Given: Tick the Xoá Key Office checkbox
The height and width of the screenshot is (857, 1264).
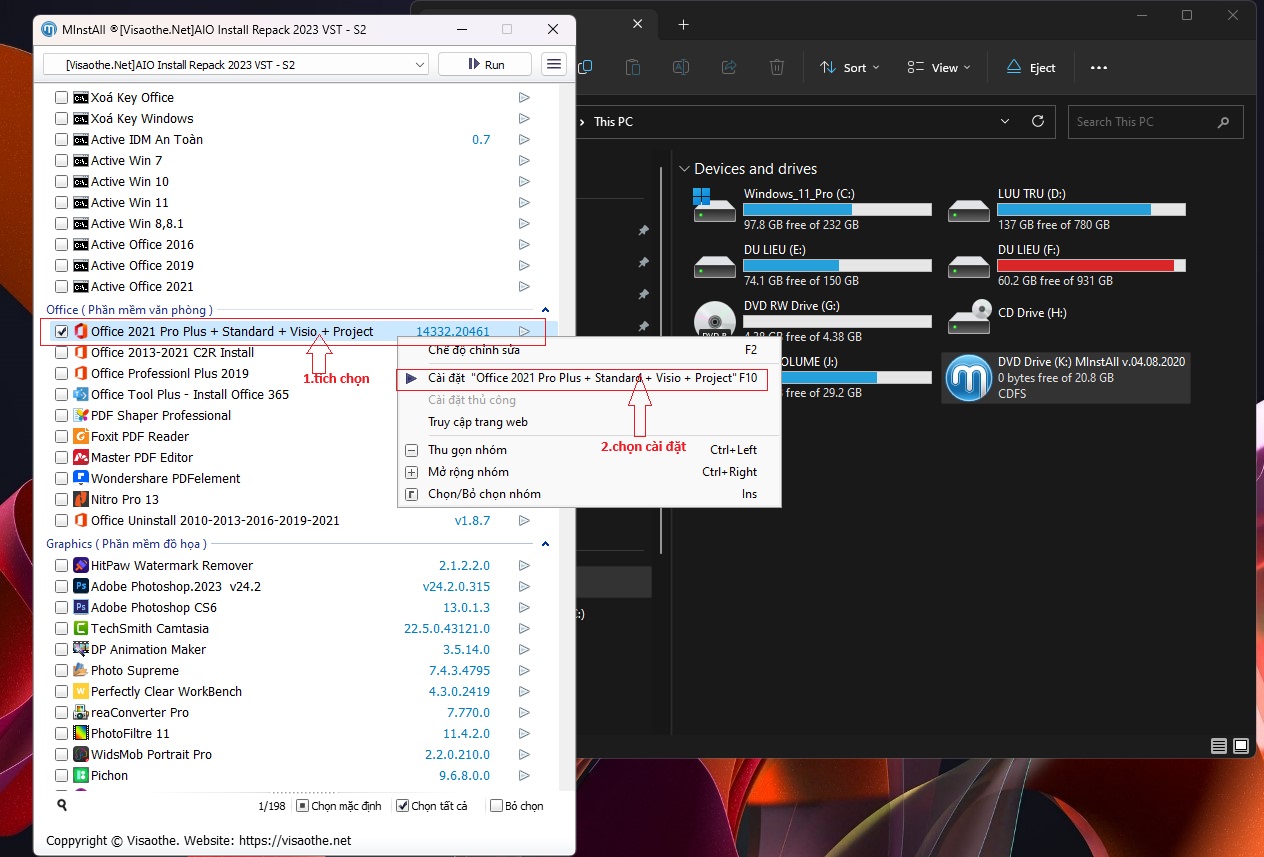Looking at the screenshot, I should (62, 98).
